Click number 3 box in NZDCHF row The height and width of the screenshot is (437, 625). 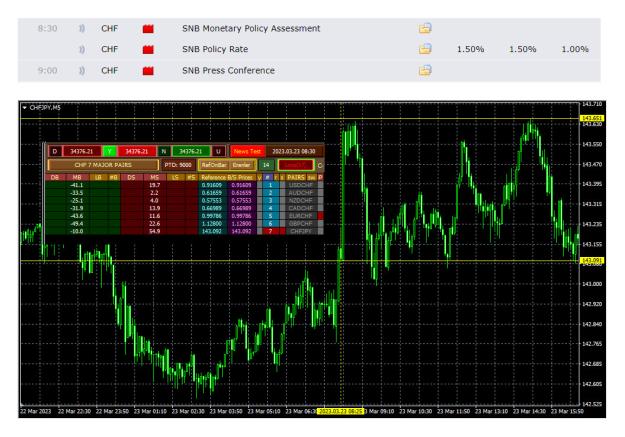coord(270,201)
